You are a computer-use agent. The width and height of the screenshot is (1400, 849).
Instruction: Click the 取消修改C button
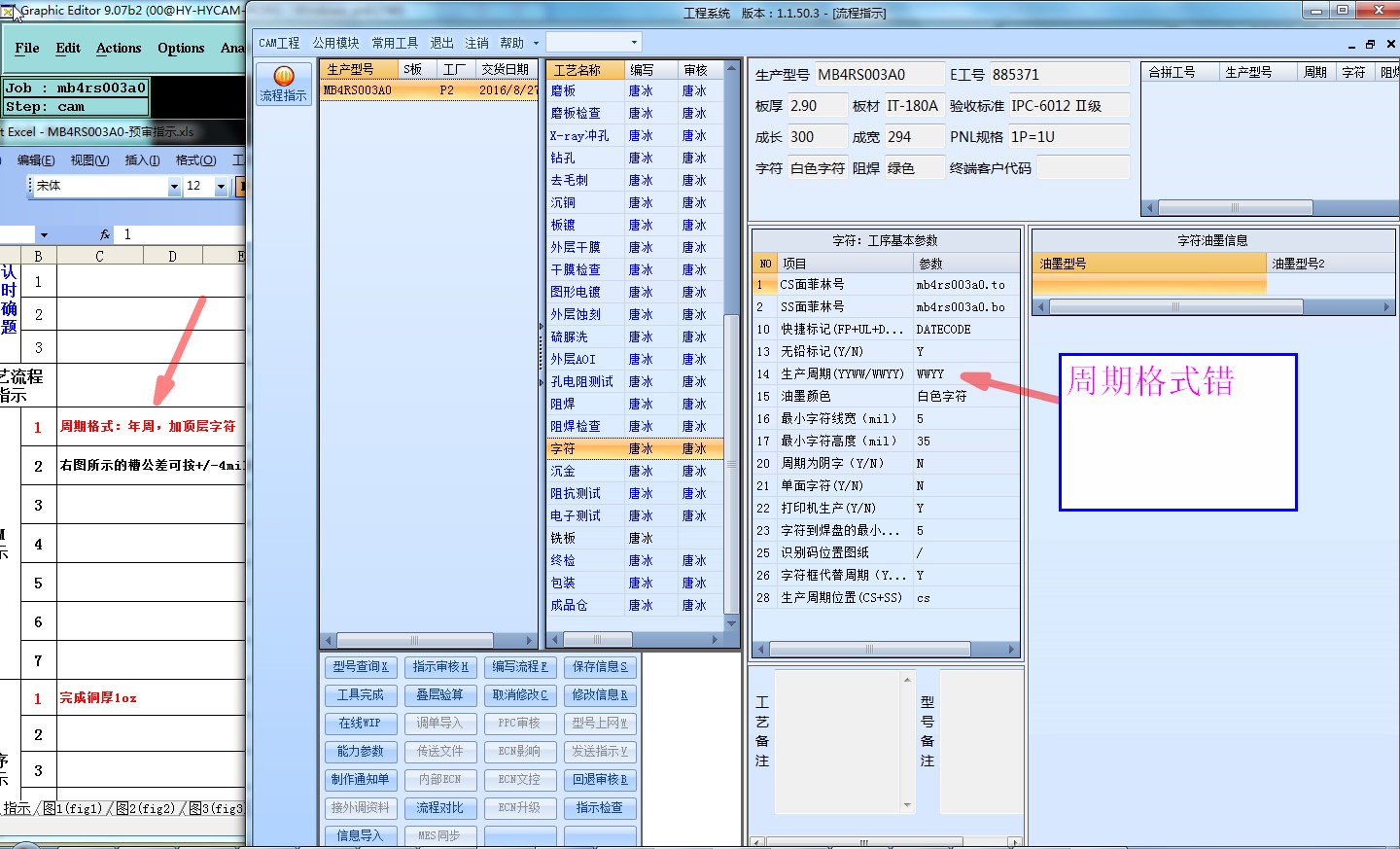(519, 695)
